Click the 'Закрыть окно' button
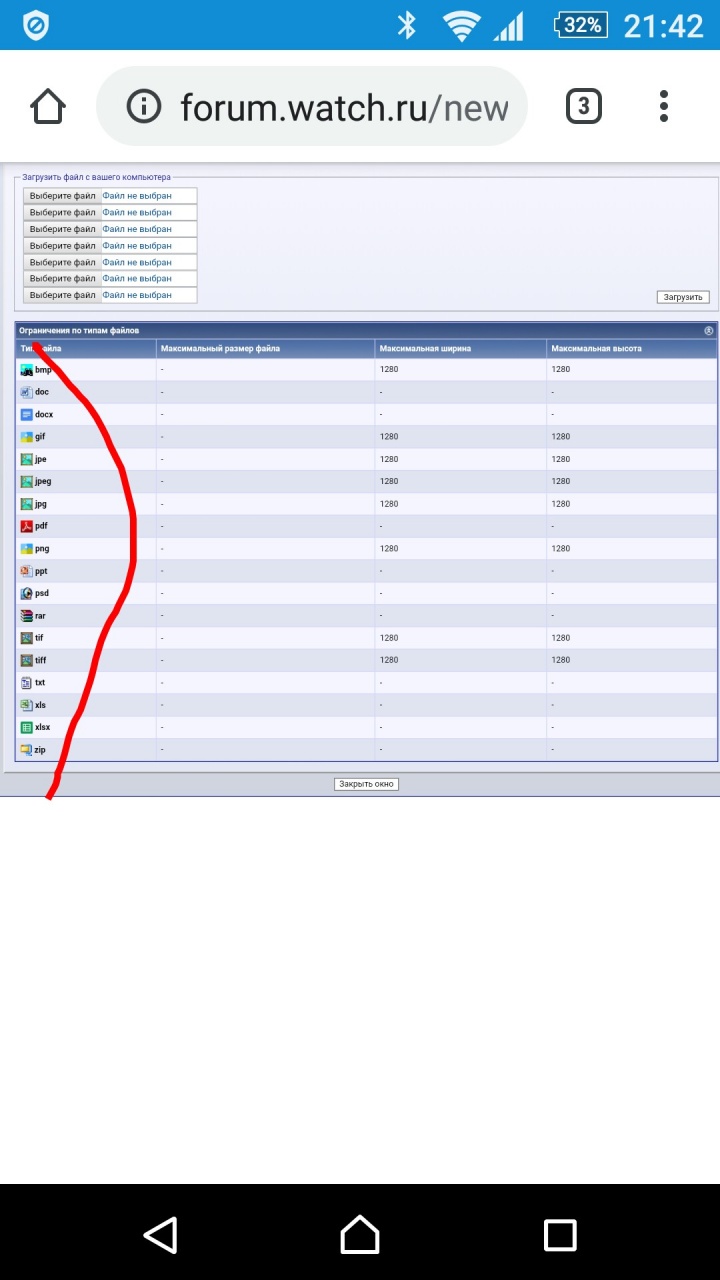 pyautogui.click(x=366, y=784)
